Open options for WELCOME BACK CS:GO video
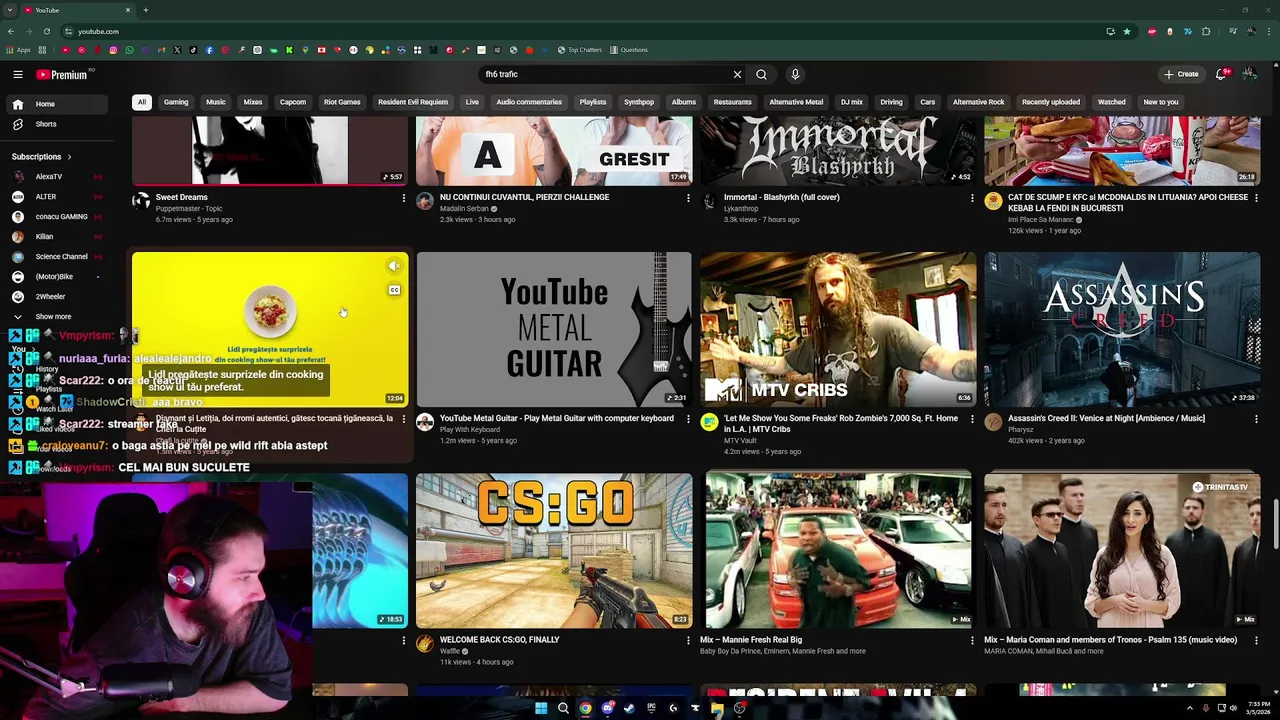This screenshot has height=720, width=1280. [x=687, y=640]
